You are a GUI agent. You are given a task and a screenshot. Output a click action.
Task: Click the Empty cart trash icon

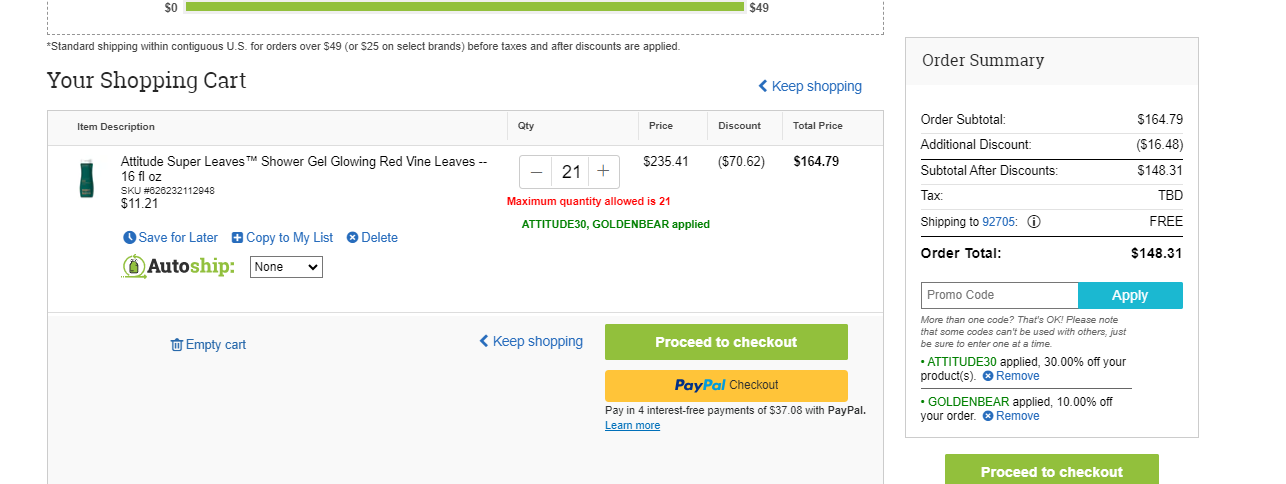tap(177, 345)
